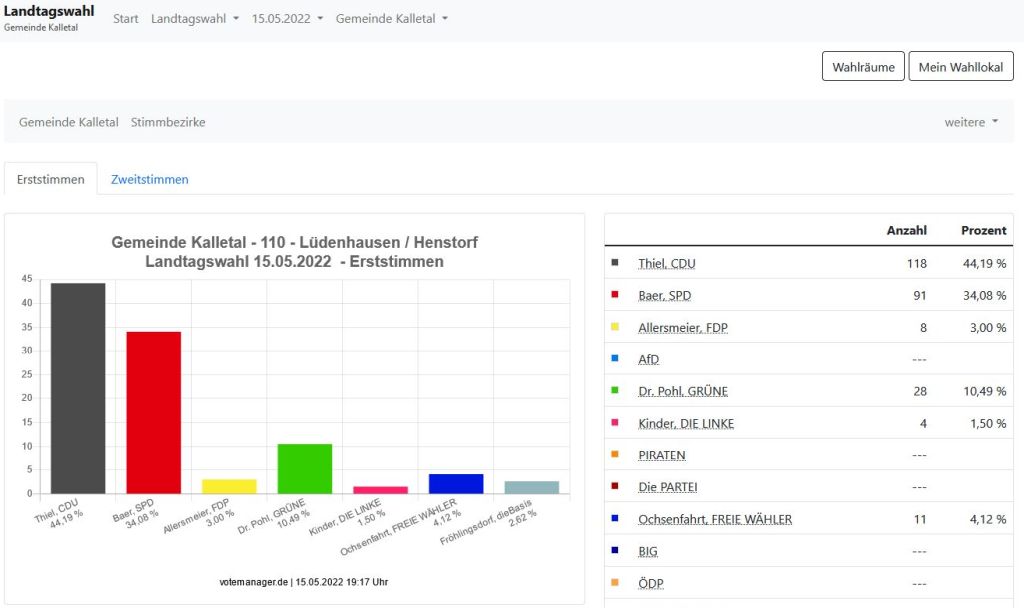Go to Start page link

point(125,19)
